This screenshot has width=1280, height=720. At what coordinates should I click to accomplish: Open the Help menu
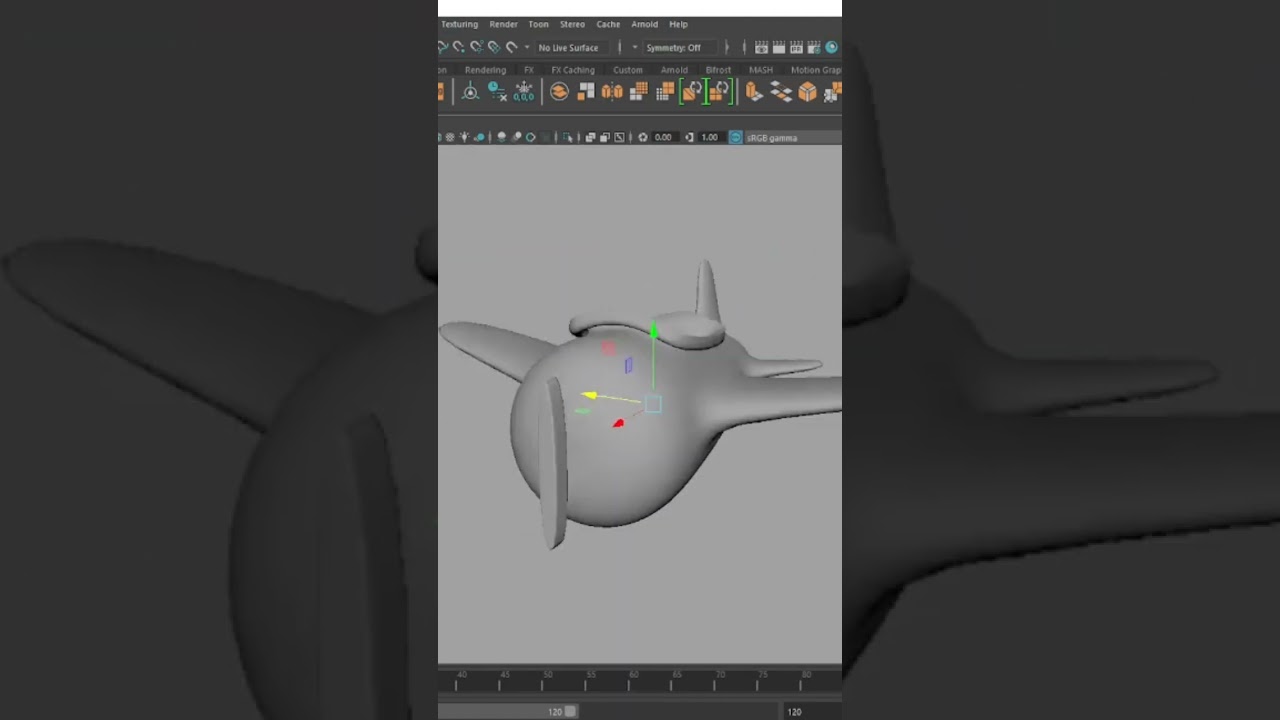(x=678, y=24)
